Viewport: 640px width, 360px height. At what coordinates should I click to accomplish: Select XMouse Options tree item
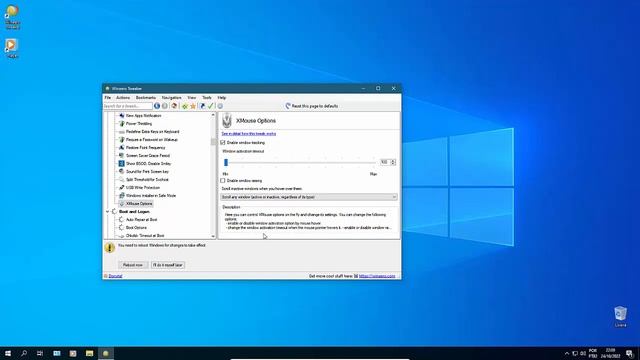pyautogui.click(x=139, y=204)
